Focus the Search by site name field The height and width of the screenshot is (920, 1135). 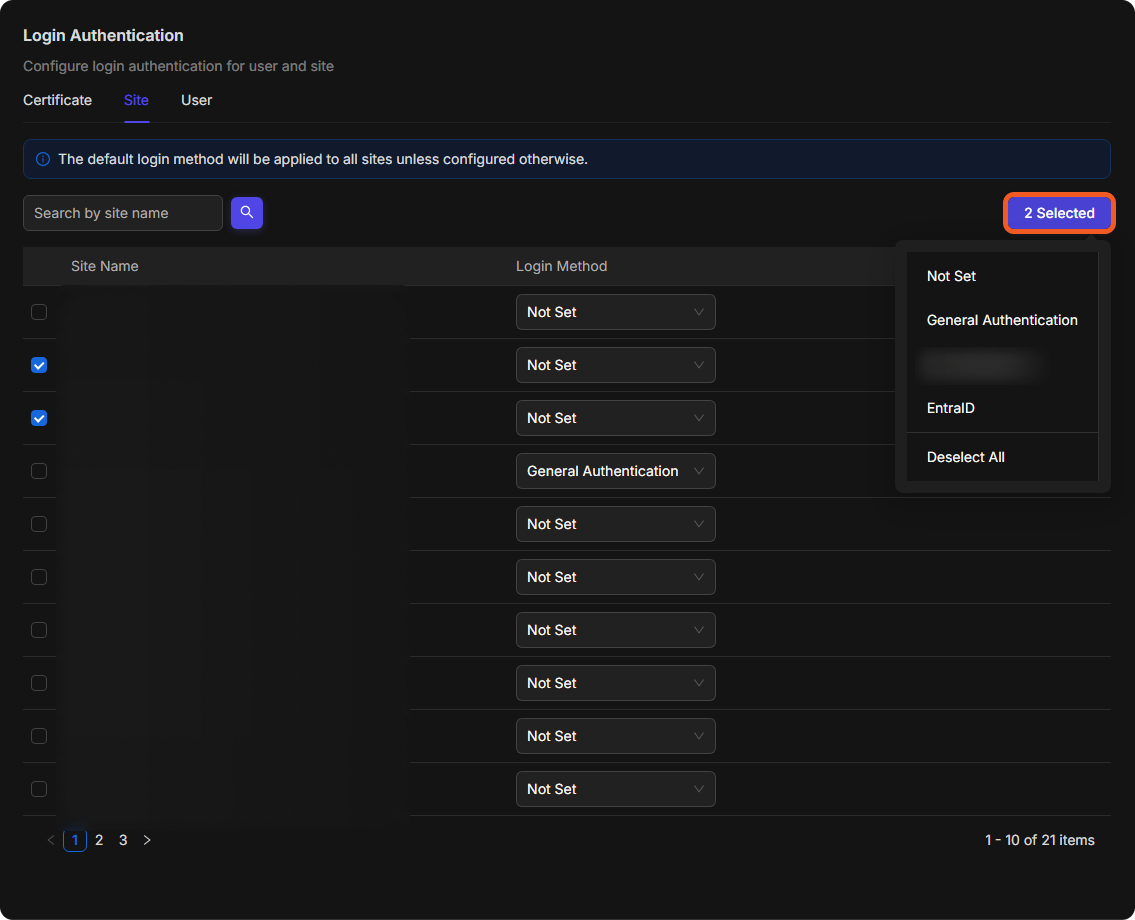click(123, 213)
